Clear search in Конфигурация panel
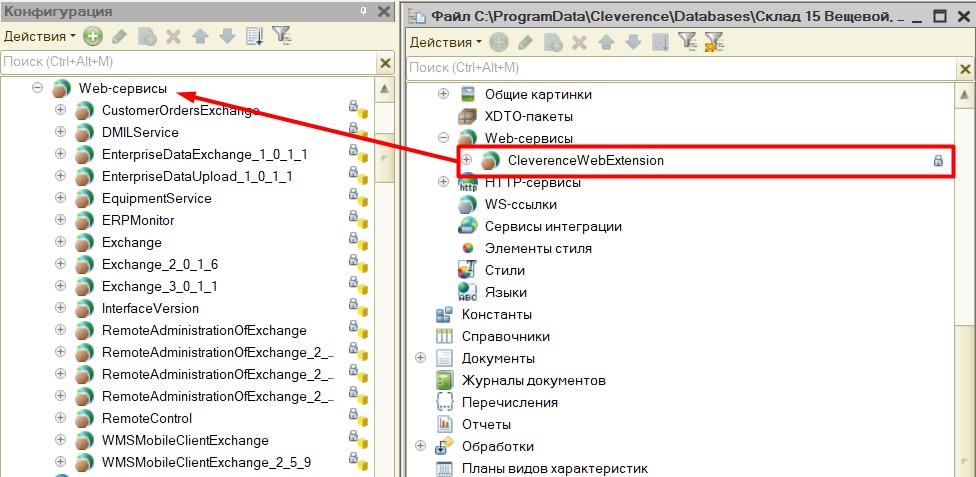The height and width of the screenshot is (477, 976). (385, 63)
